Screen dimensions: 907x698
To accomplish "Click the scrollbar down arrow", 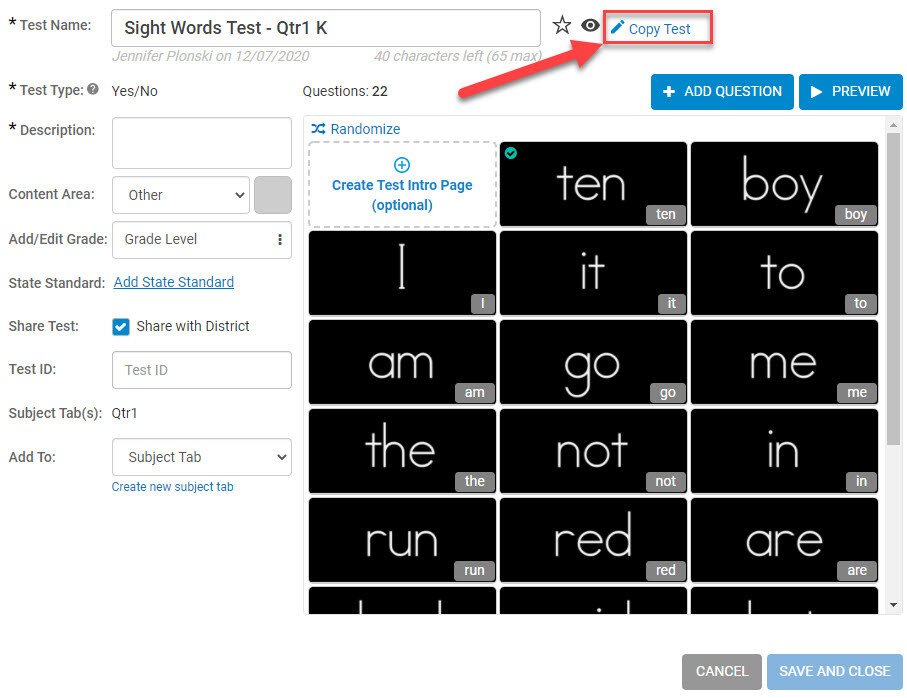I will pyautogui.click(x=894, y=605).
